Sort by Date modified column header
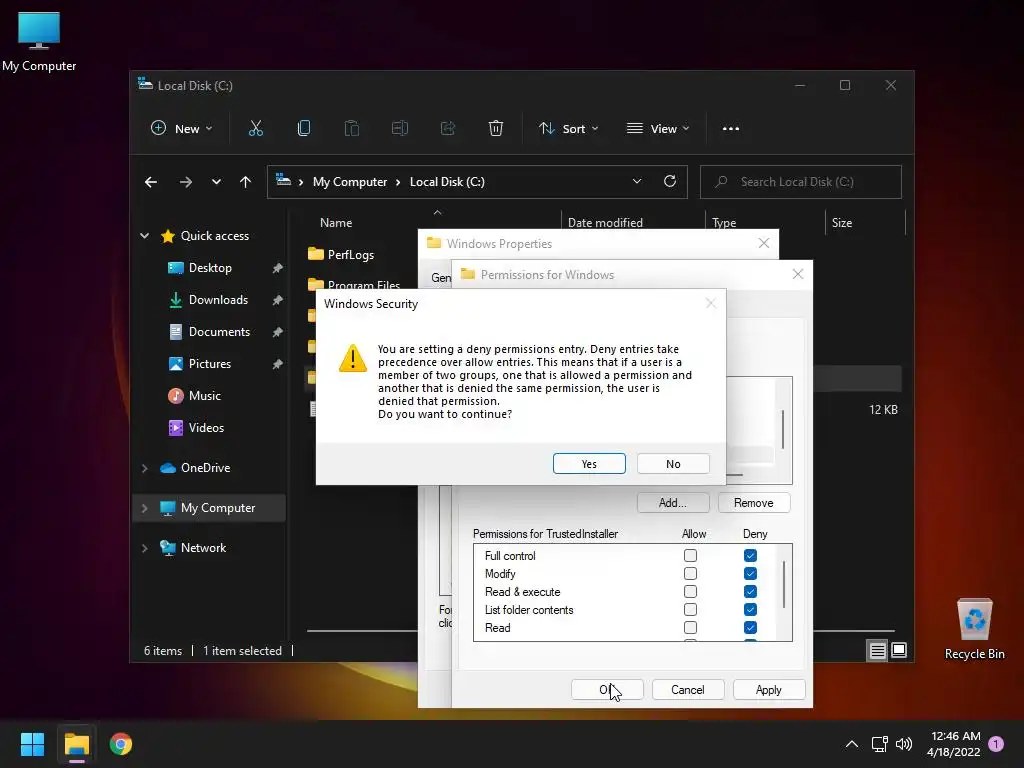The image size is (1024, 768). pyautogui.click(x=605, y=223)
